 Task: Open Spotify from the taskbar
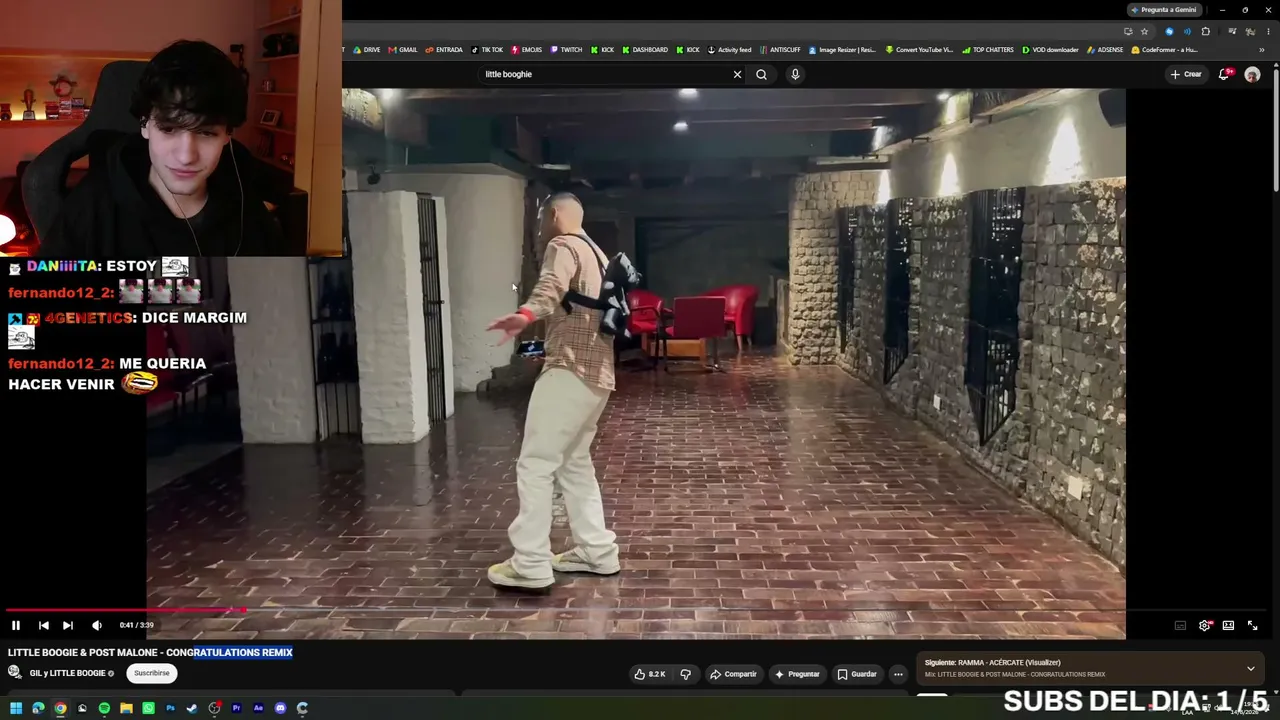tap(104, 709)
